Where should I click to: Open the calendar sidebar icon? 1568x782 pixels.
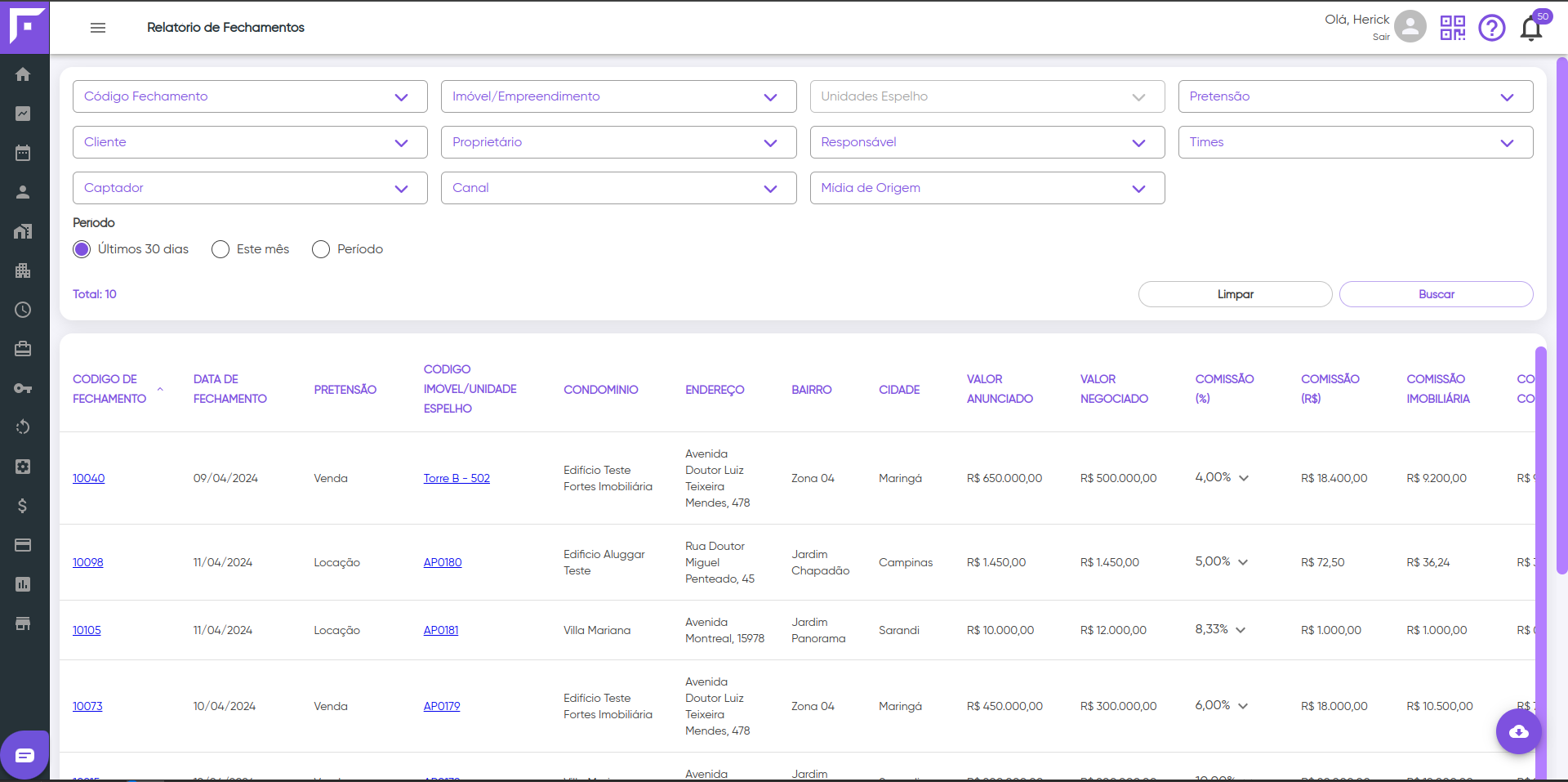[x=23, y=153]
